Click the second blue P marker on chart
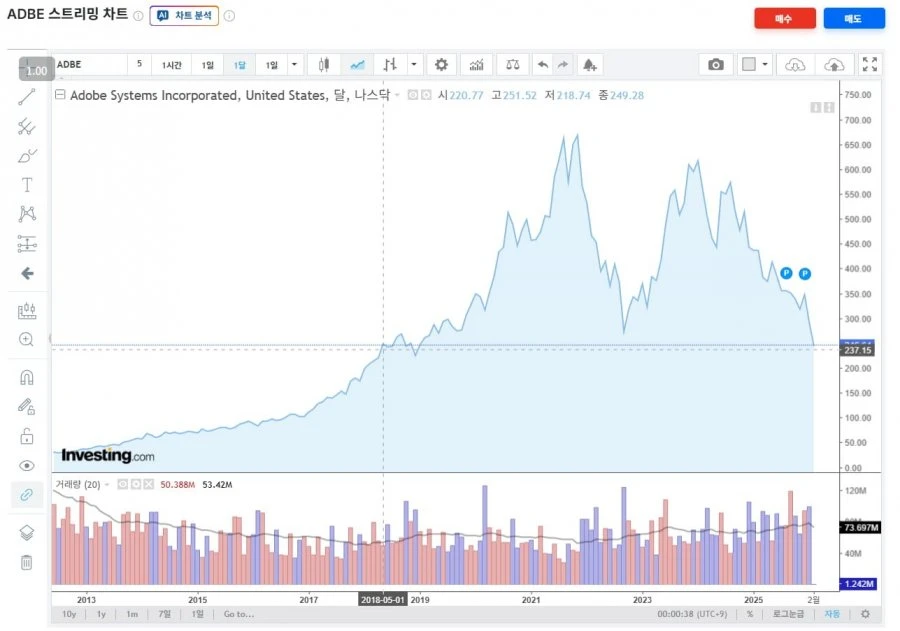 [x=805, y=274]
